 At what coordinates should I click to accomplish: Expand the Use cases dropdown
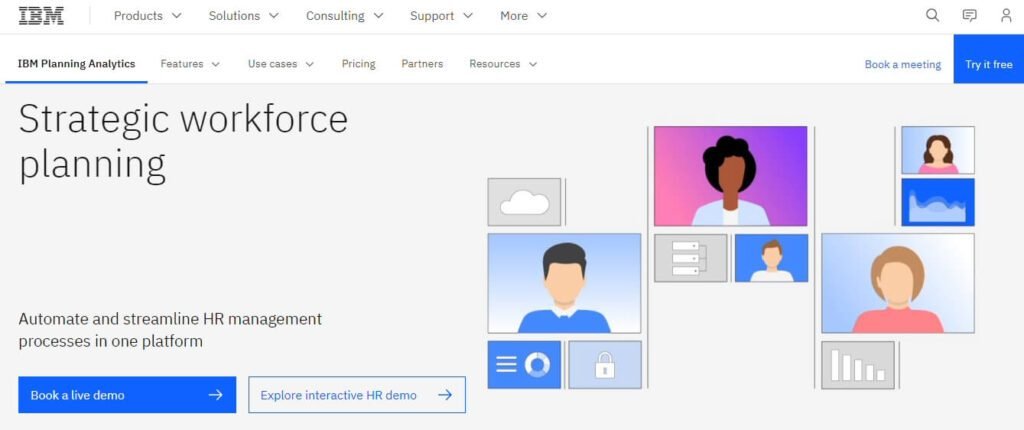(281, 64)
